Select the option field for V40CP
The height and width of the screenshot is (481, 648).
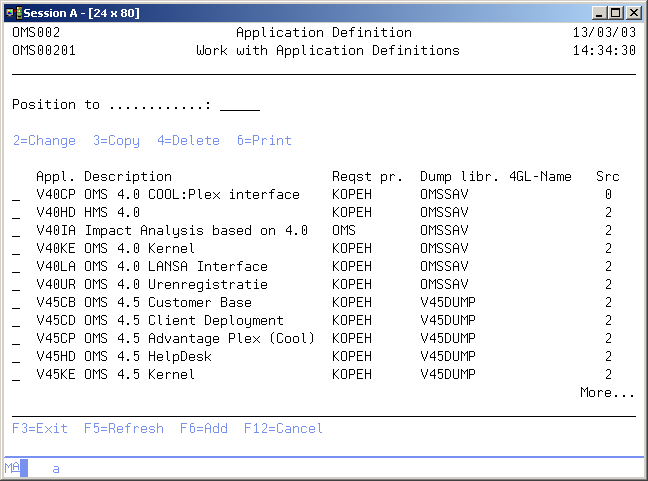[x=16, y=195]
